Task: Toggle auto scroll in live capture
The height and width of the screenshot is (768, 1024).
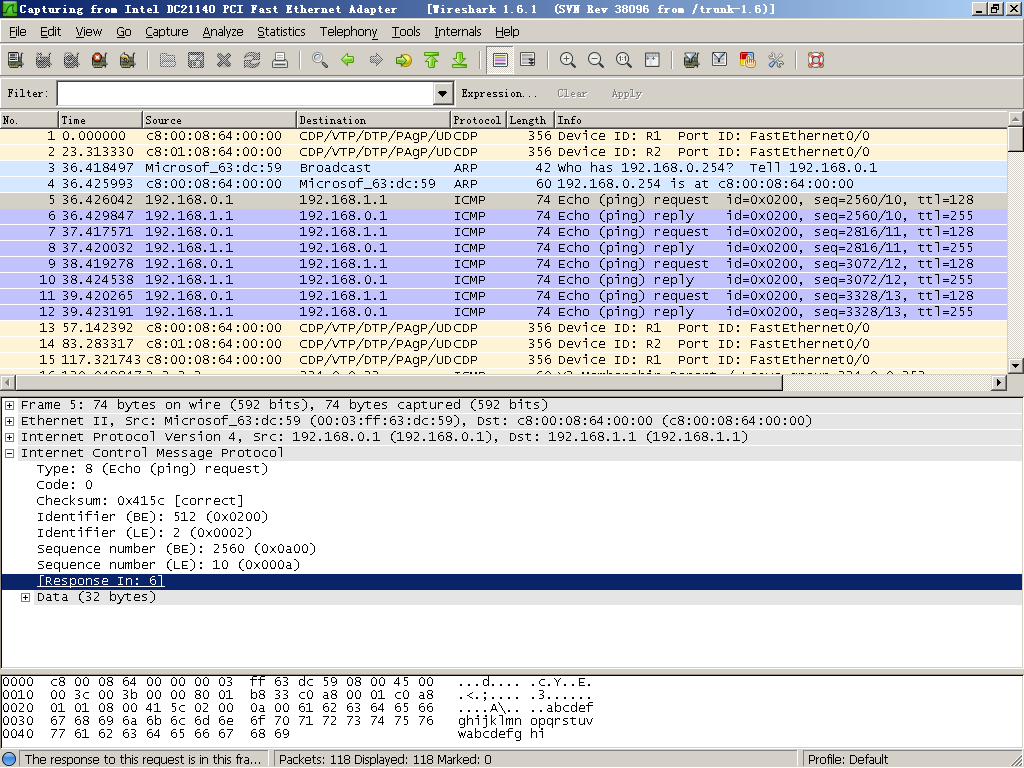Action: (528, 61)
